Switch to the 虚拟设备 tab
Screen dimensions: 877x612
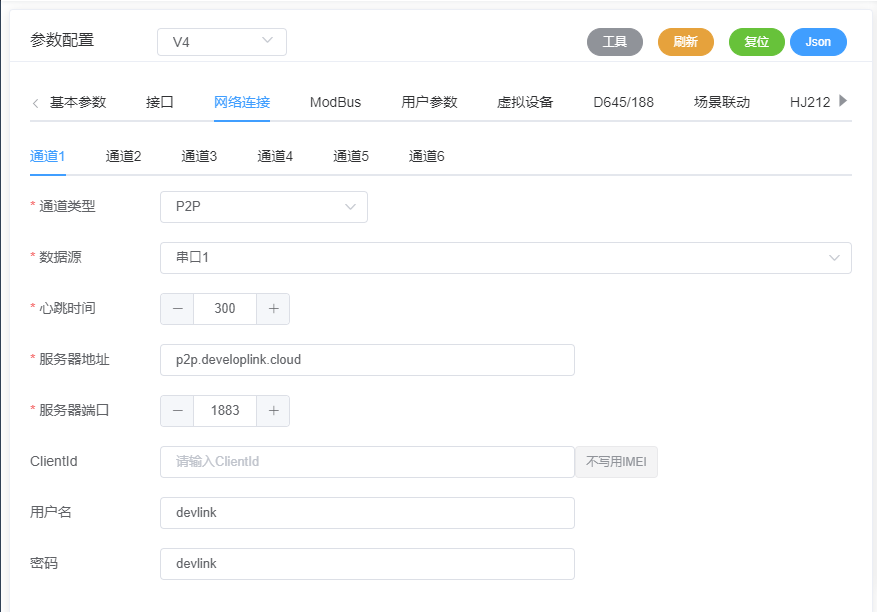pos(525,101)
